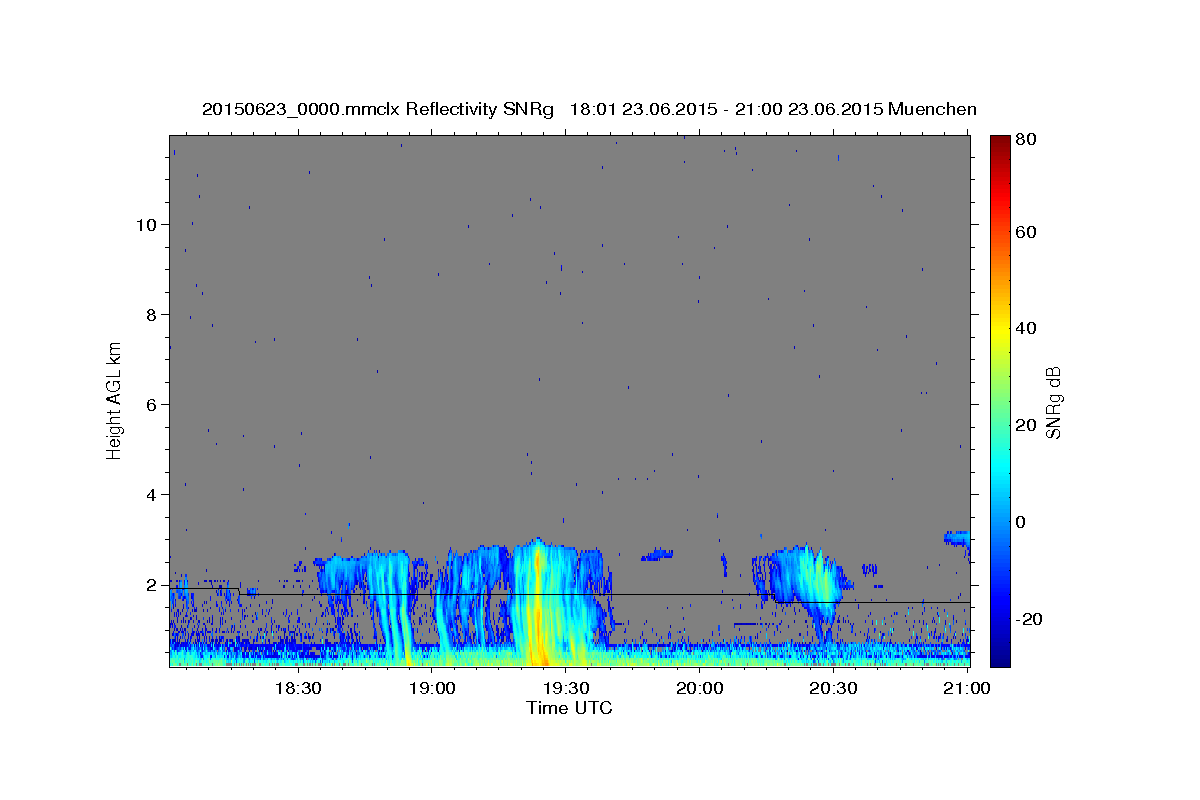The image size is (1200, 800).
Task: Click the height tick label 10
Action: tap(147, 225)
